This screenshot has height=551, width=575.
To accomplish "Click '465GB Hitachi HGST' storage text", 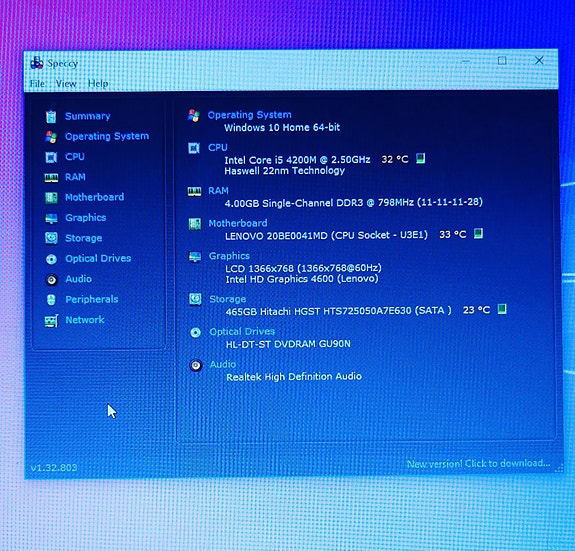I will pos(338,311).
